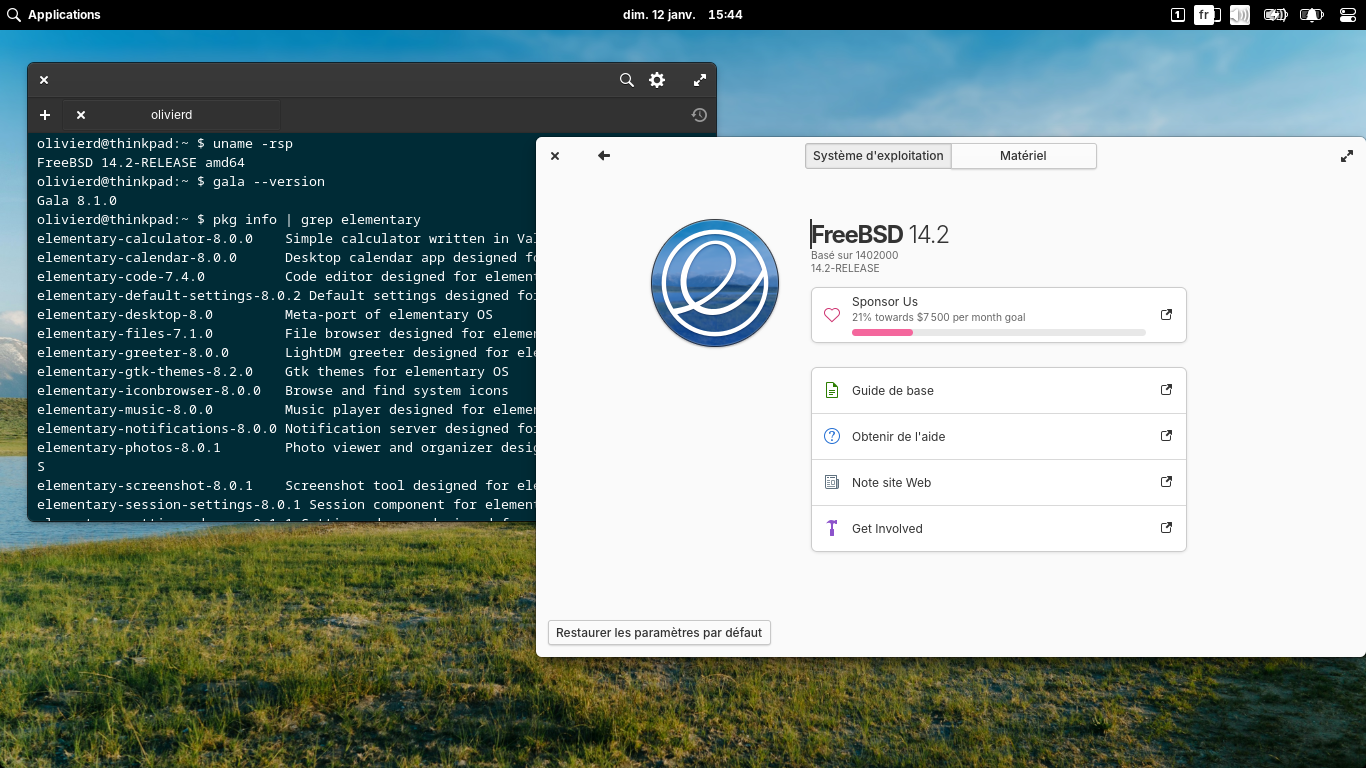Open the sound volume indicator
Image resolution: width=1366 pixels, height=768 pixels.
(1240, 15)
